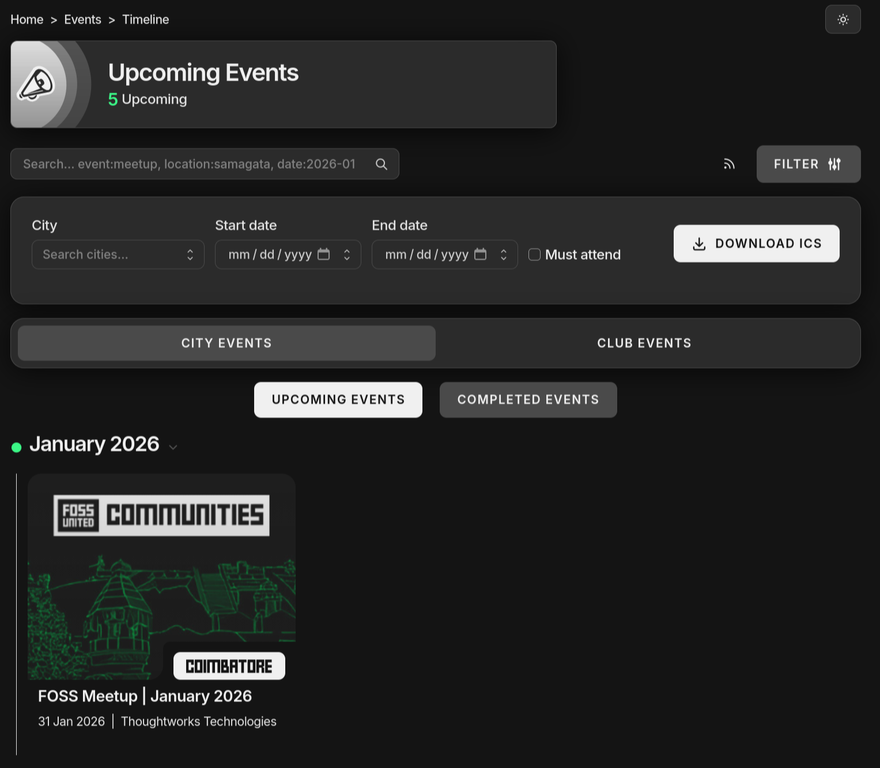Open the End date calendar picker icon
880x768 pixels.
[x=482, y=254]
